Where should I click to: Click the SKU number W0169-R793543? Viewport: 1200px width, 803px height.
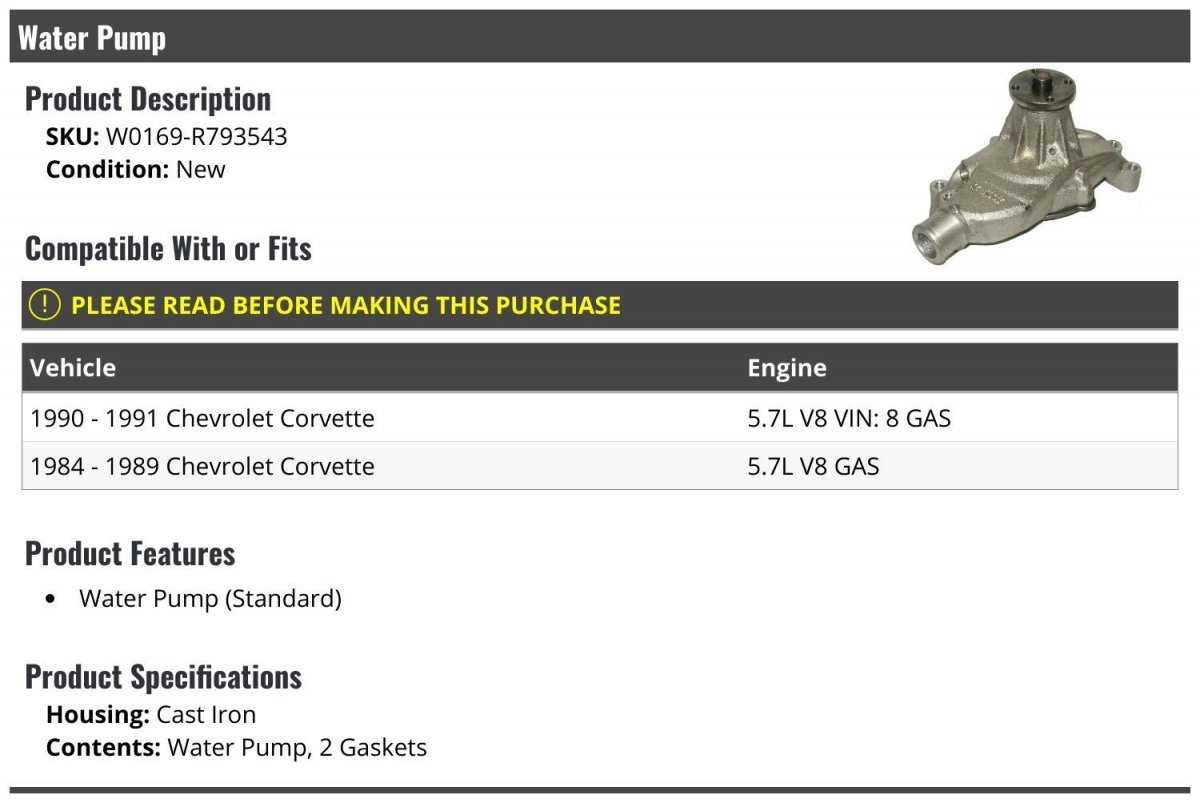click(197, 136)
